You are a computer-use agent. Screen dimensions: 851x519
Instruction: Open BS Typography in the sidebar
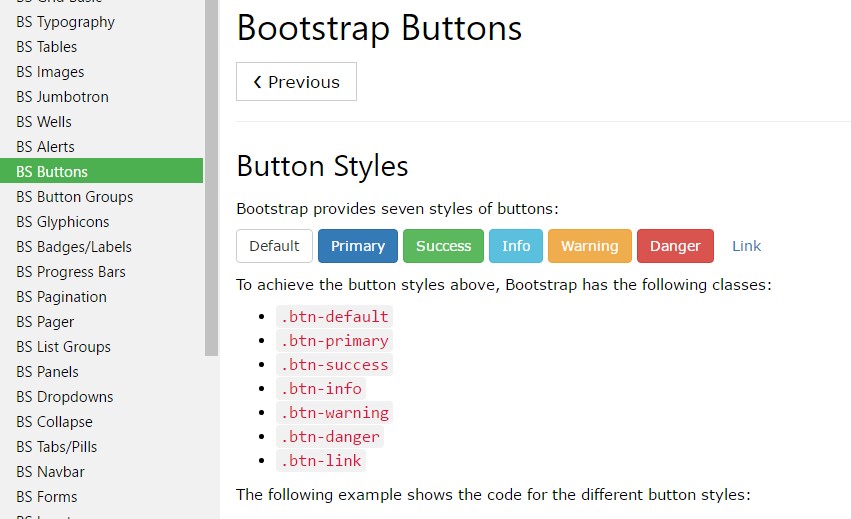[101, 22]
